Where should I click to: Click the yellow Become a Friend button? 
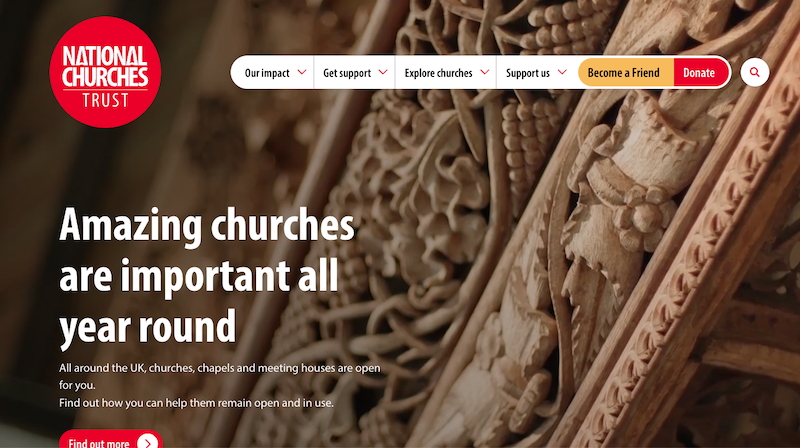(624, 73)
